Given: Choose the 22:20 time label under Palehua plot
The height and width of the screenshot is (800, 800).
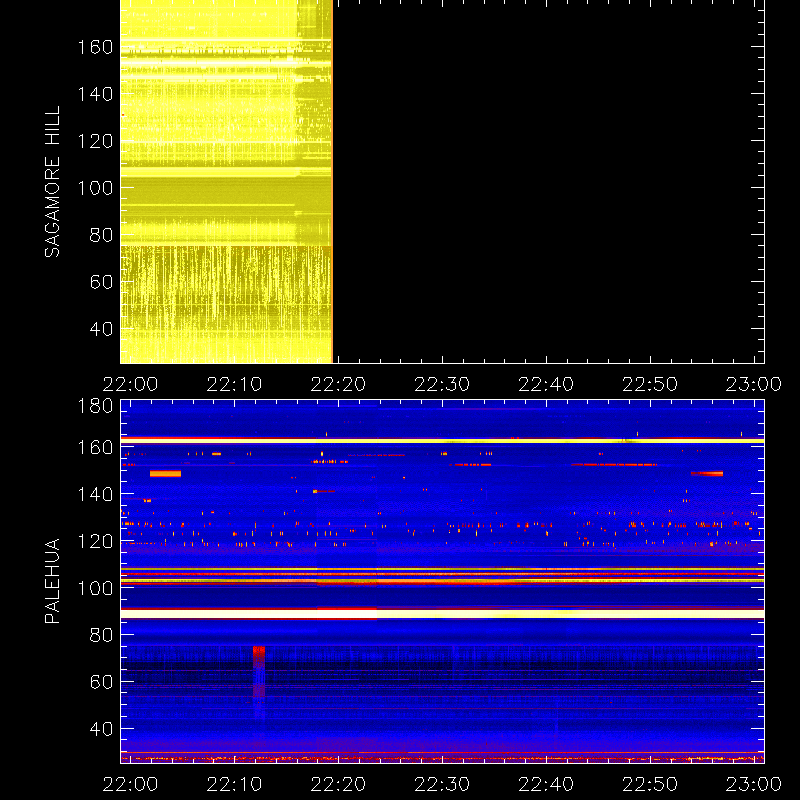Looking at the screenshot, I should point(338,784).
